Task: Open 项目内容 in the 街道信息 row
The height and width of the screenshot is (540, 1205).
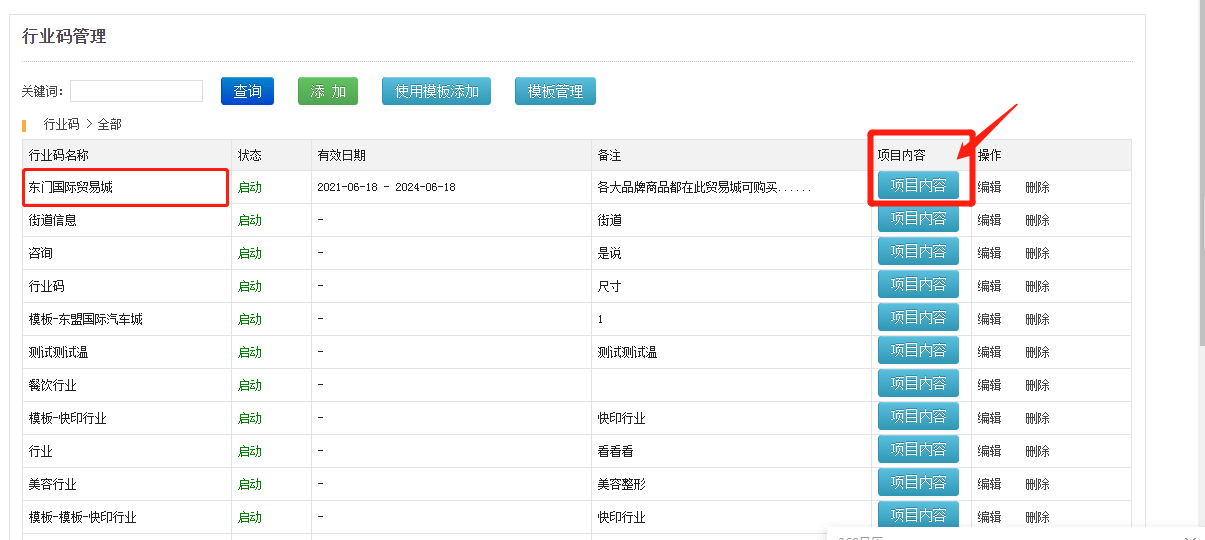Action: click(918, 219)
